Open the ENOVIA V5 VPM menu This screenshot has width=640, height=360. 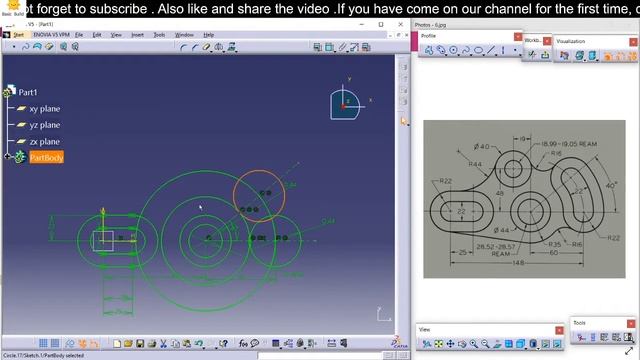point(51,35)
